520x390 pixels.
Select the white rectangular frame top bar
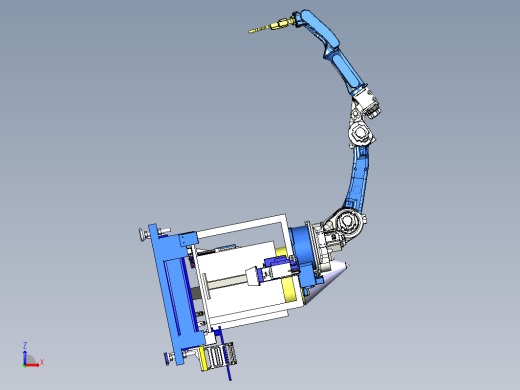241,226
